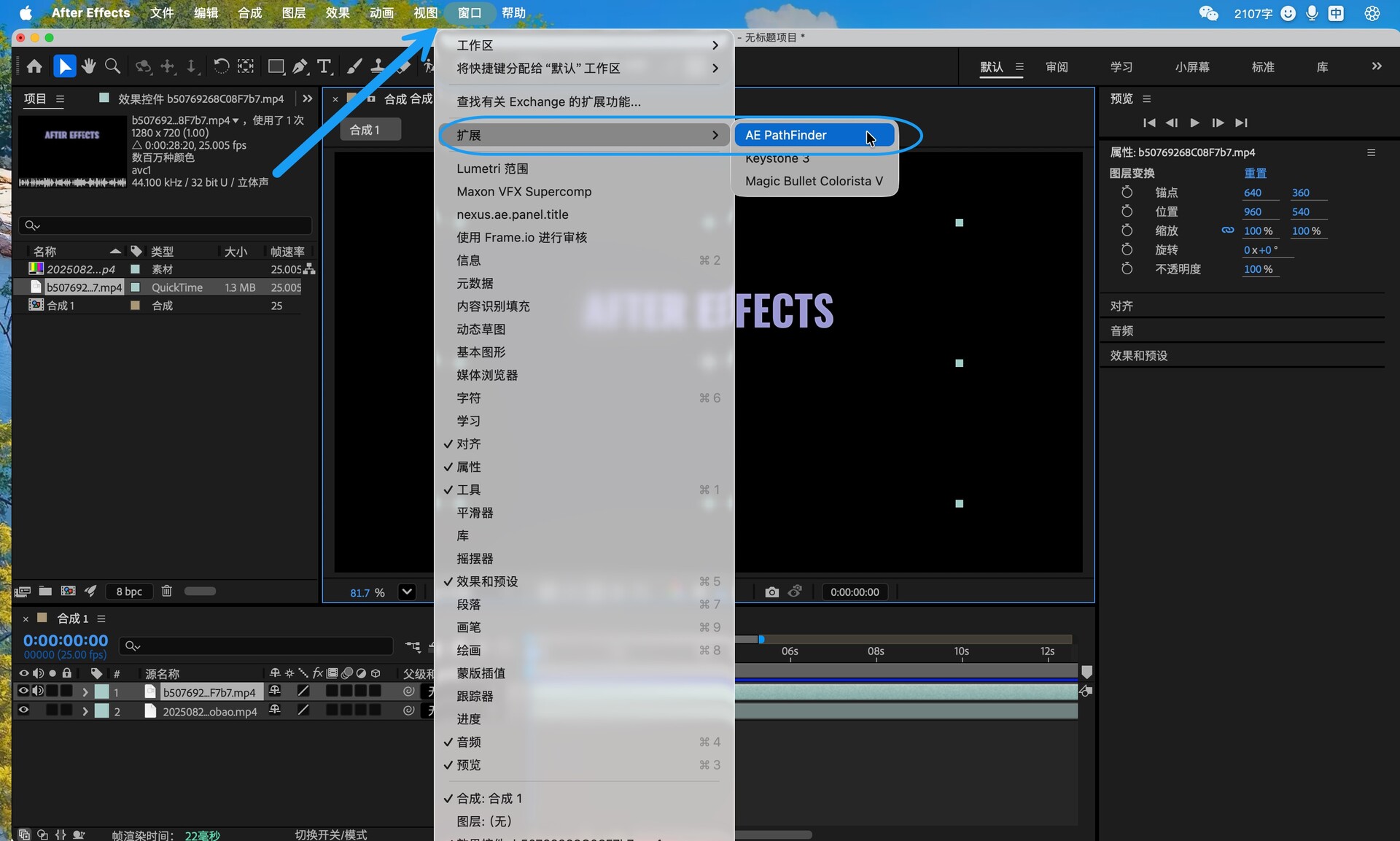Screen dimensions: 1400x841
Task: Click the Home icon in toolbar
Action: tap(34, 66)
